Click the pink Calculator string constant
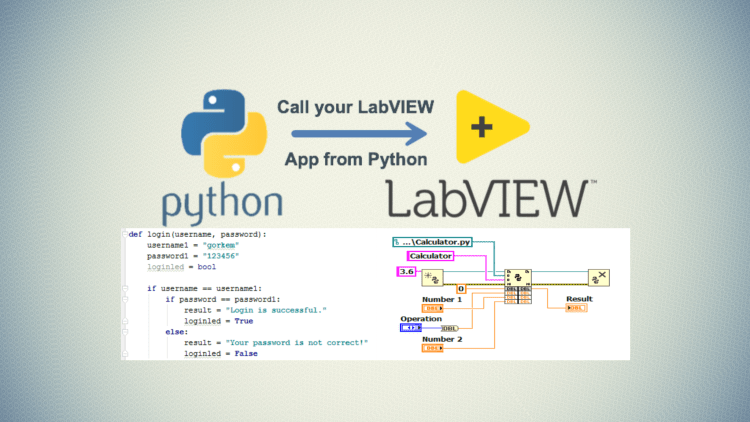 click(x=430, y=256)
